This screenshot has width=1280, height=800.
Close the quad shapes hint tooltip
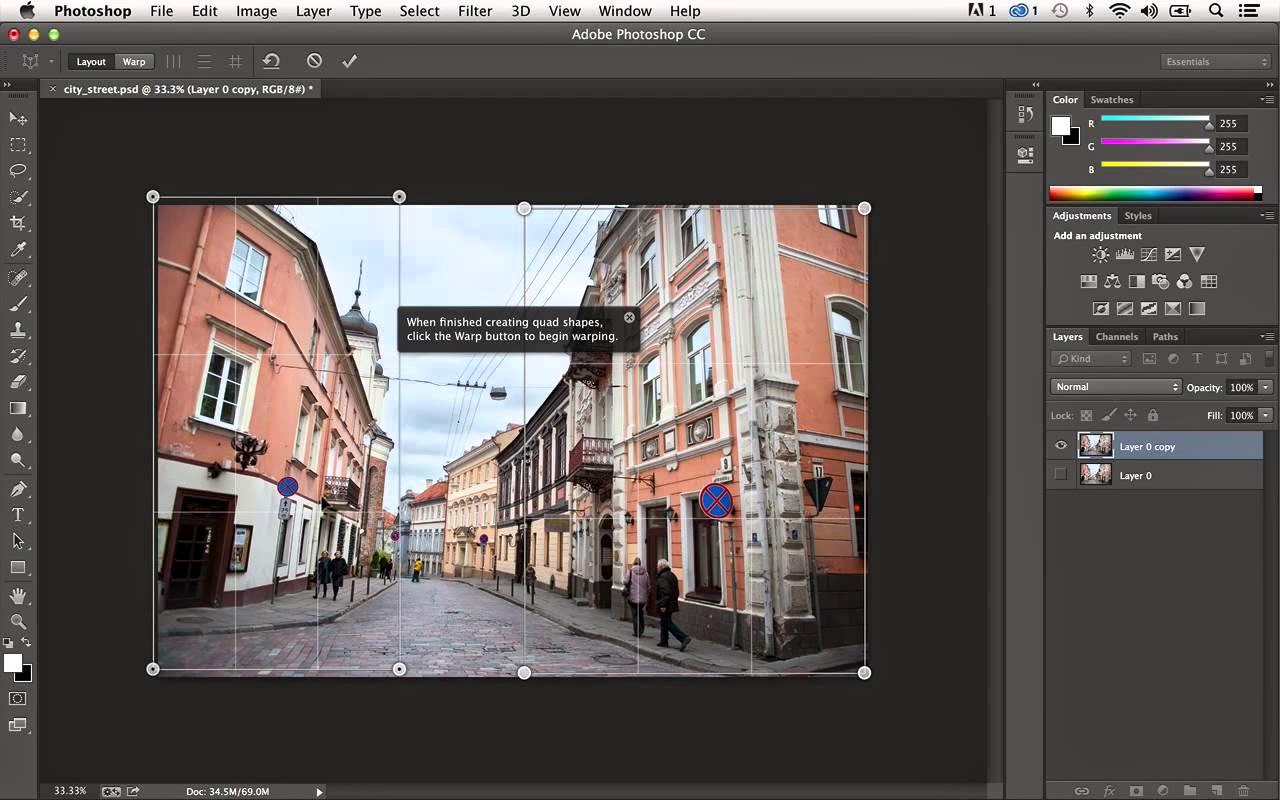(x=629, y=318)
